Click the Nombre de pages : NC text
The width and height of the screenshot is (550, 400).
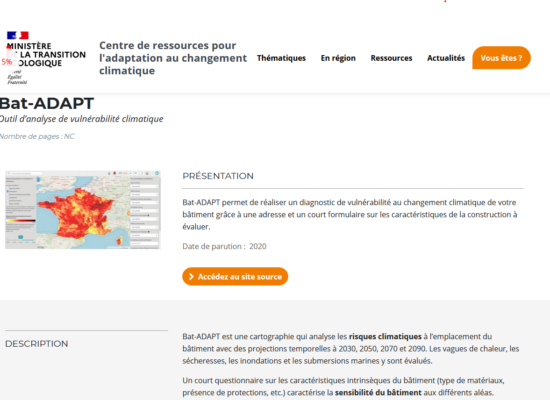(37, 136)
